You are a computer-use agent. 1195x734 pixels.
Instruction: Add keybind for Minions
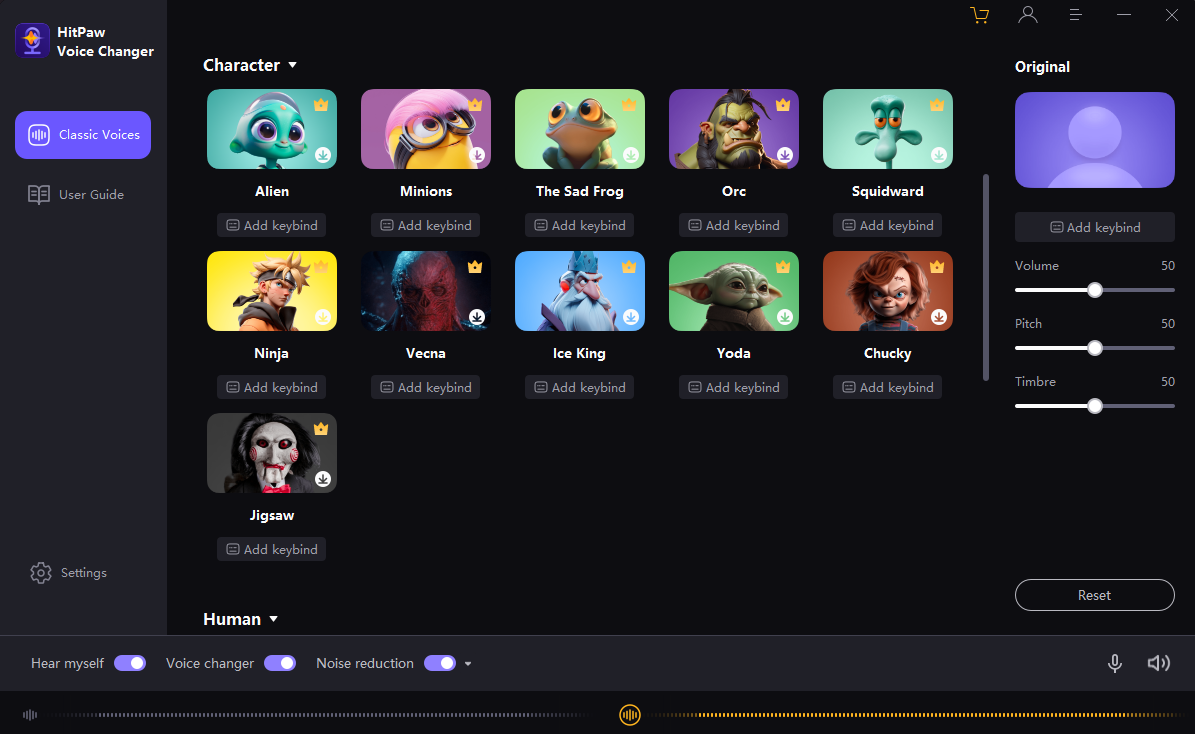[x=425, y=226]
